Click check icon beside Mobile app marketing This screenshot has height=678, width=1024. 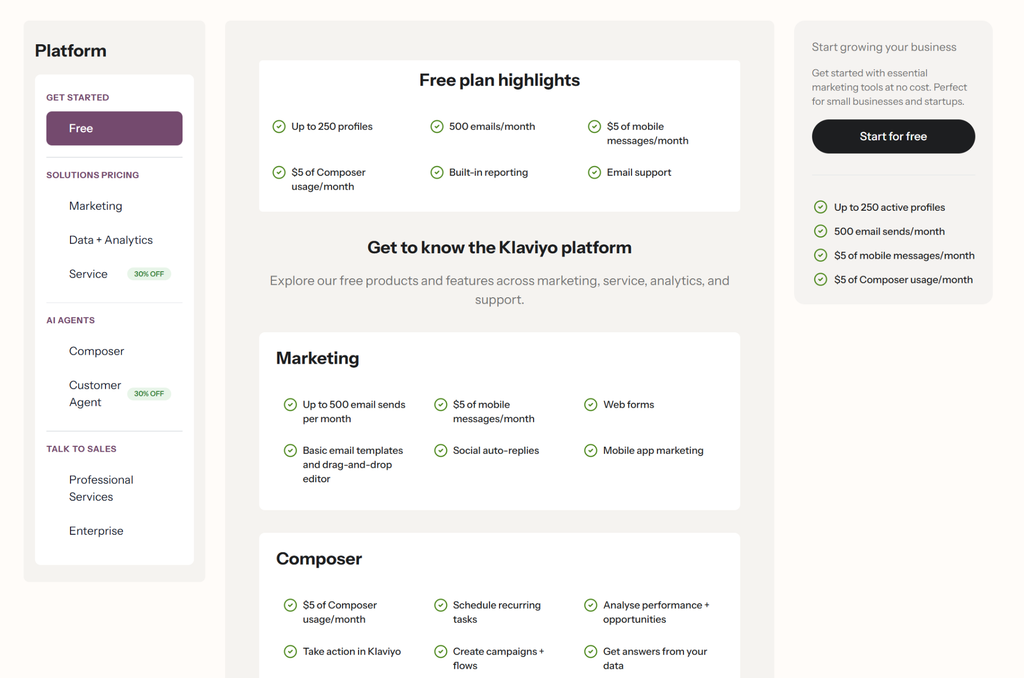(590, 450)
